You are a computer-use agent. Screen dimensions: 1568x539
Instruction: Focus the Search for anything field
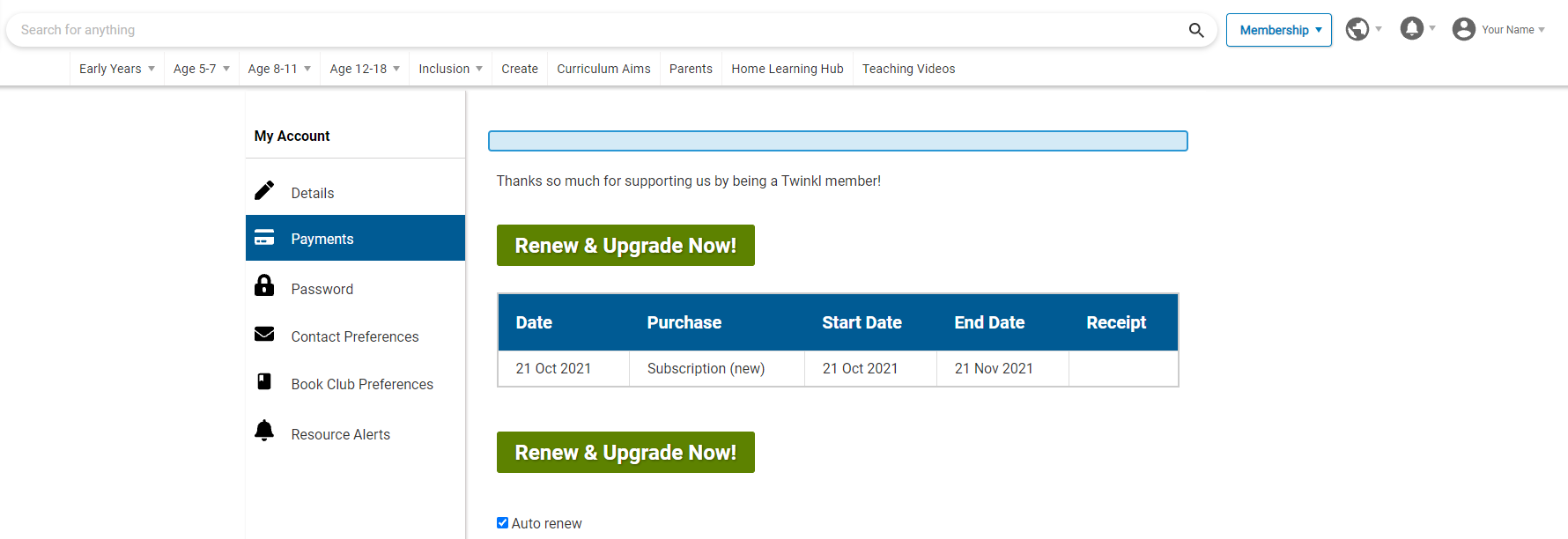(599, 30)
